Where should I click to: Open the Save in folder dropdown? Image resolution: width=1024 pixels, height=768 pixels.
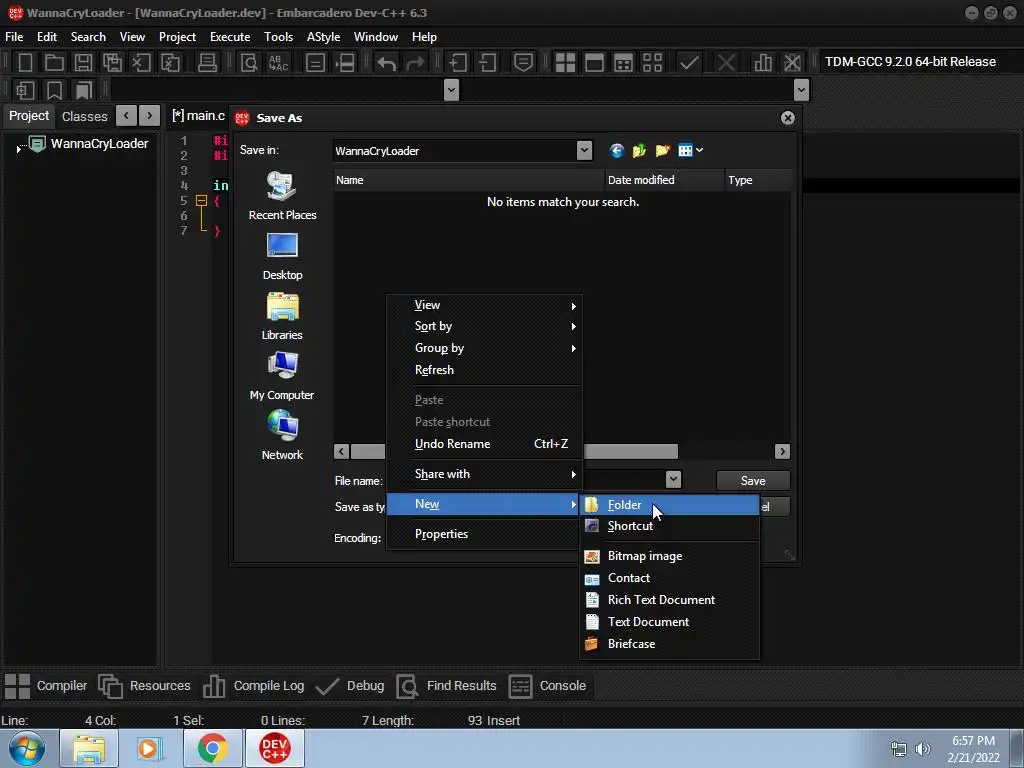(584, 151)
